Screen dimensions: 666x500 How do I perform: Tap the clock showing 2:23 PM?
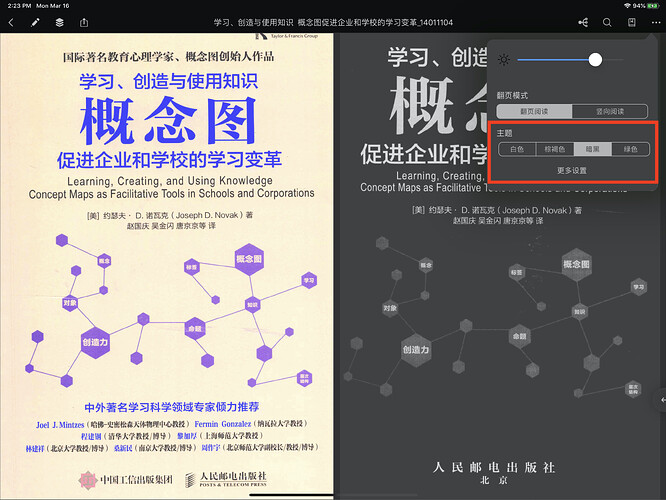click(x=19, y=6)
